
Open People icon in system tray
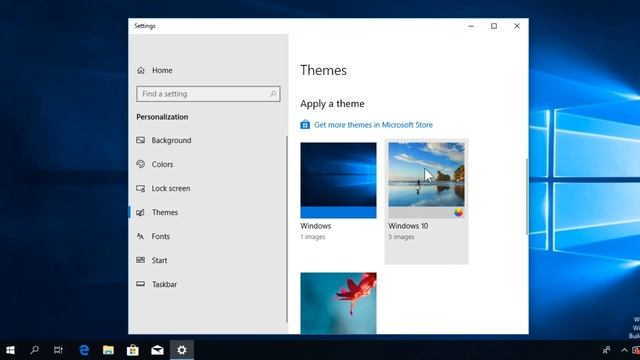pyautogui.click(x=607, y=350)
